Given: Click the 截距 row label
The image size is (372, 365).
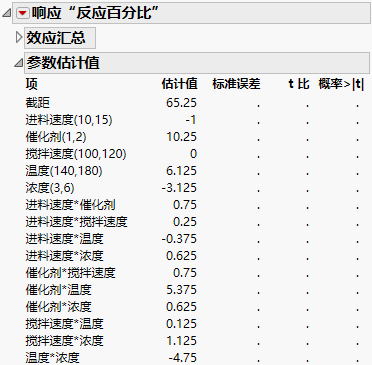Looking at the screenshot, I should pos(38,103).
